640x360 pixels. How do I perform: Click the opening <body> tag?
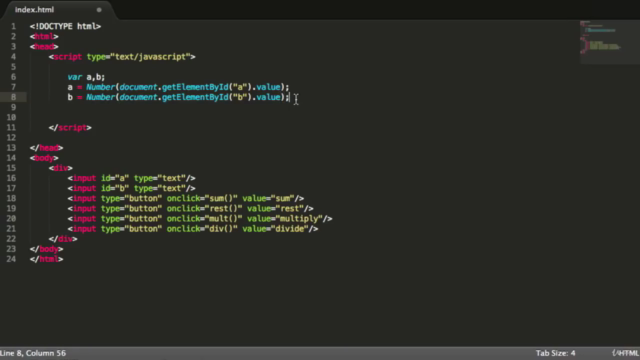point(44,158)
